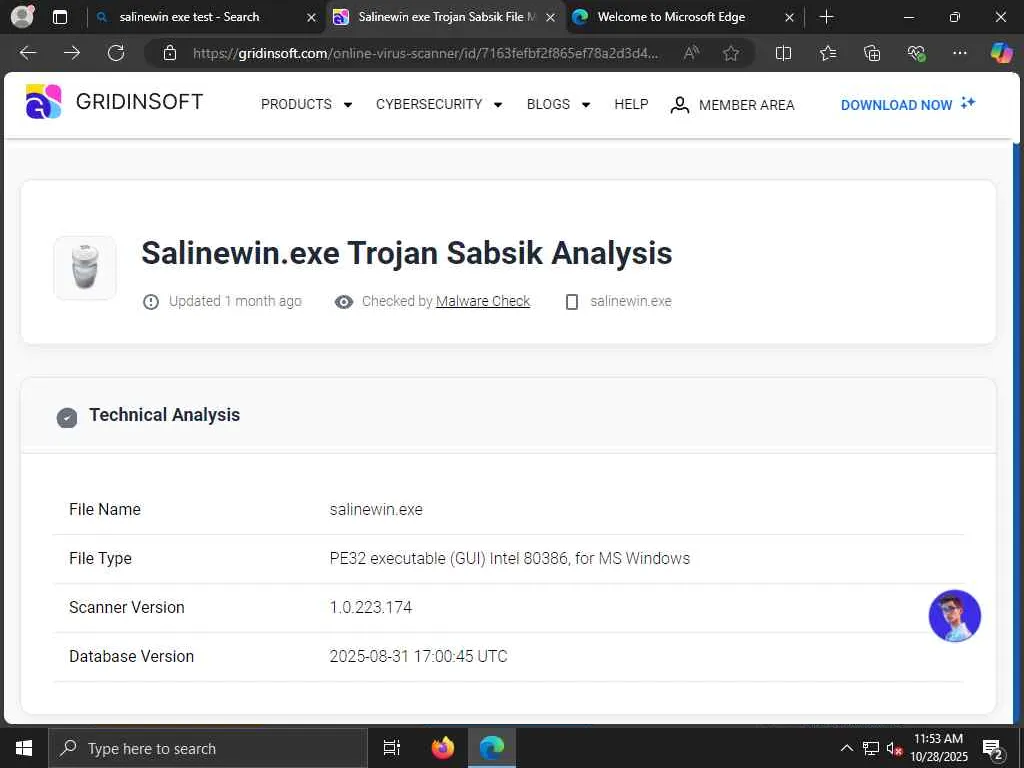Click the PE32 executable File Type value
Viewport: 1024px width, 768px height.
(x=509, y=558)
